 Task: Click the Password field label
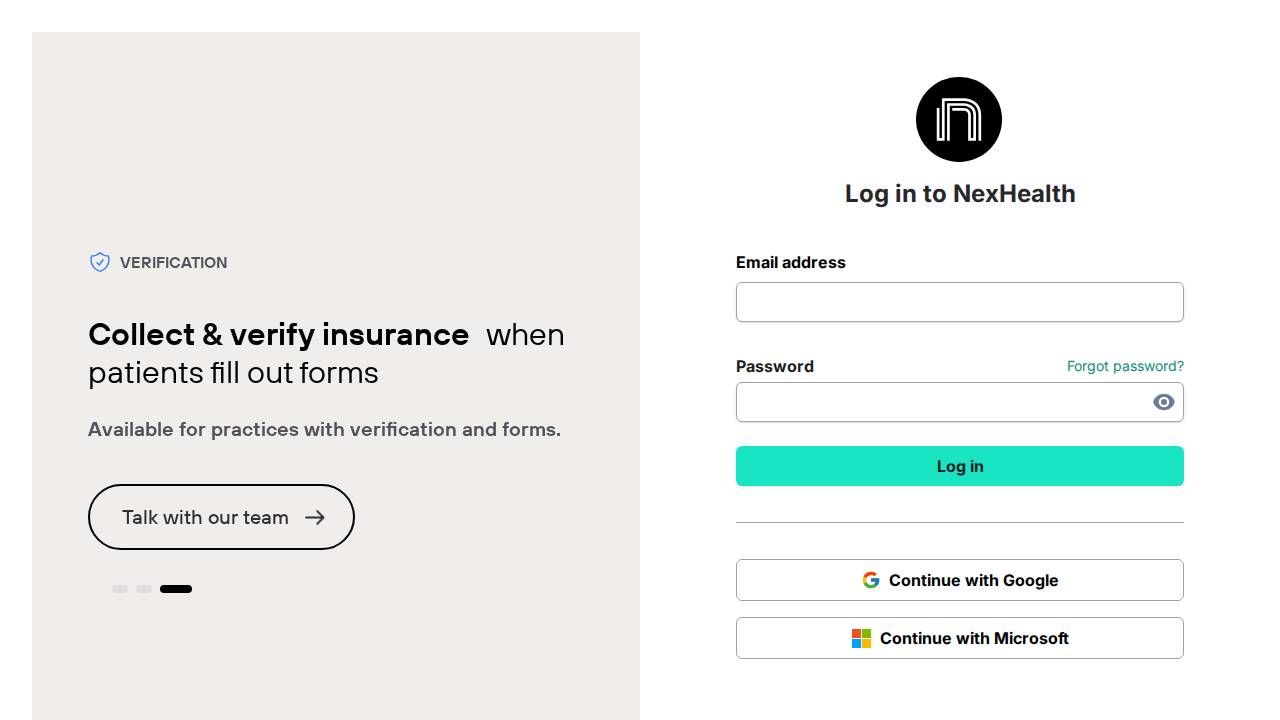coord(775,366)
